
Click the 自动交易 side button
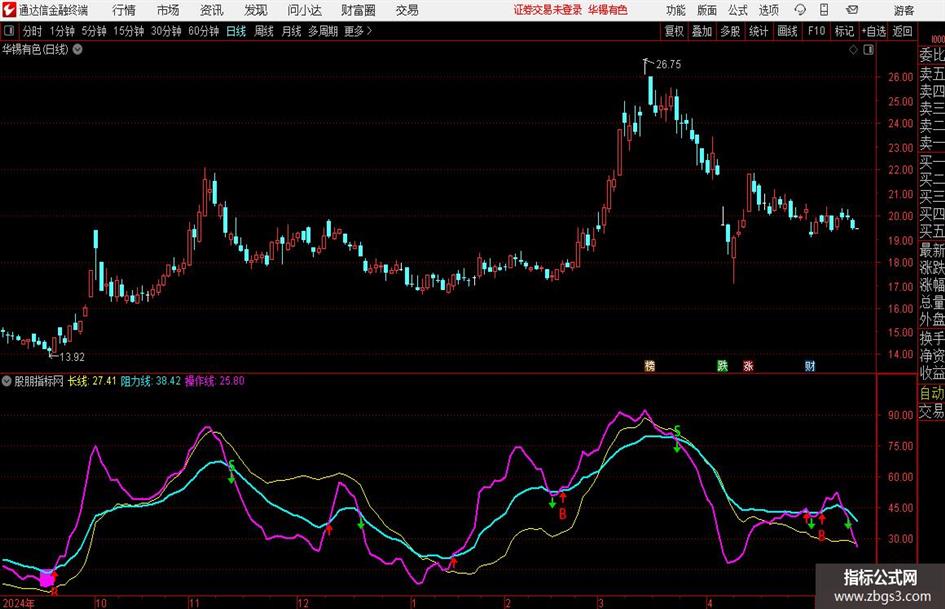(x=932, y=402)
